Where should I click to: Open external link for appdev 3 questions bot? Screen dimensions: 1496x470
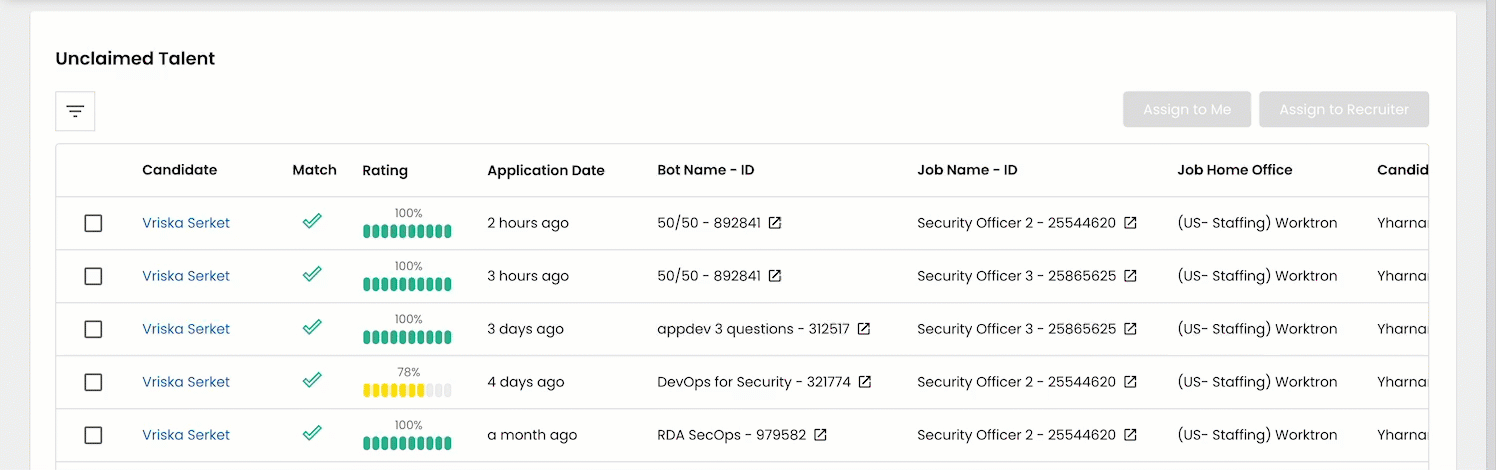pos(864,329)
